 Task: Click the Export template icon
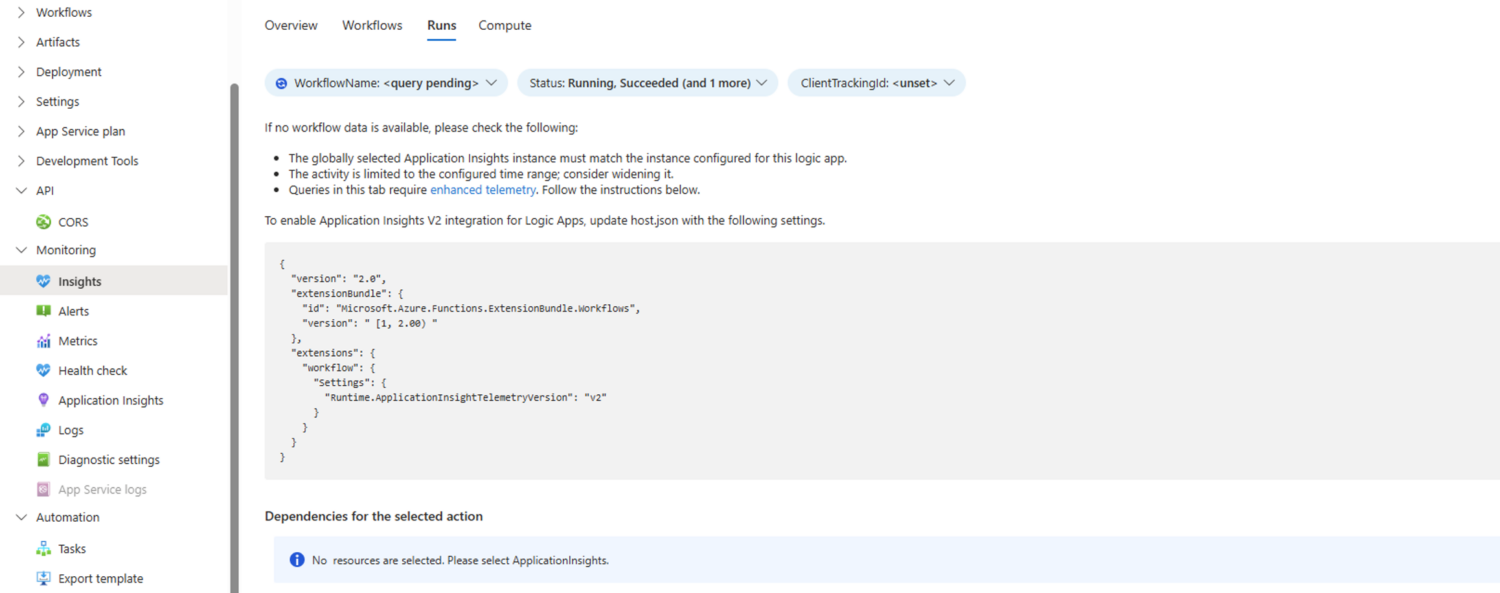point(43,579)
